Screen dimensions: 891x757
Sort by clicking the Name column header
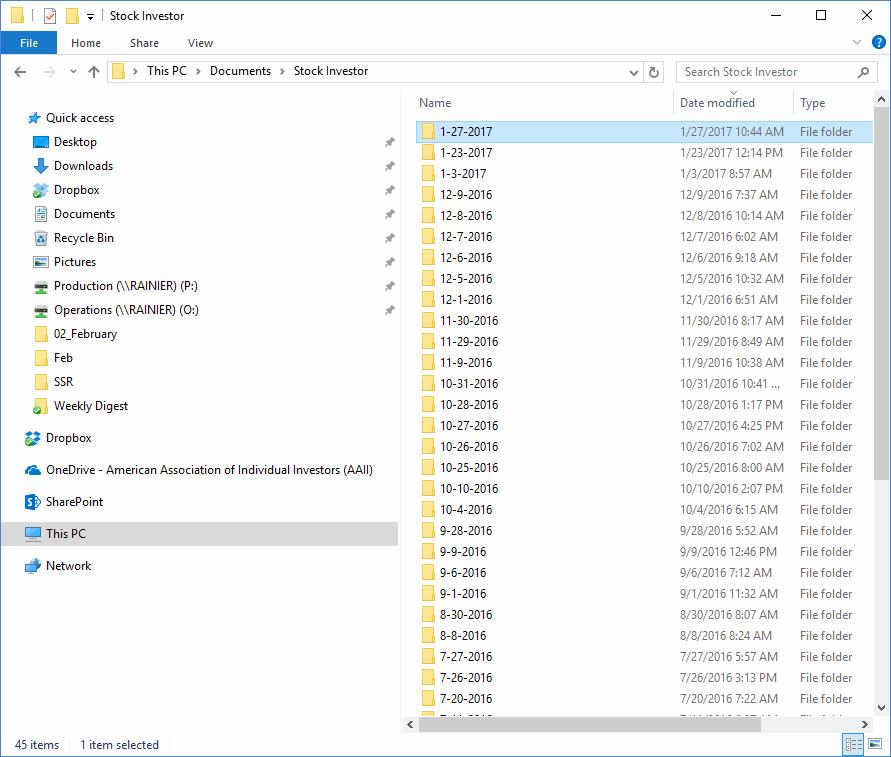tap(434, 102)
